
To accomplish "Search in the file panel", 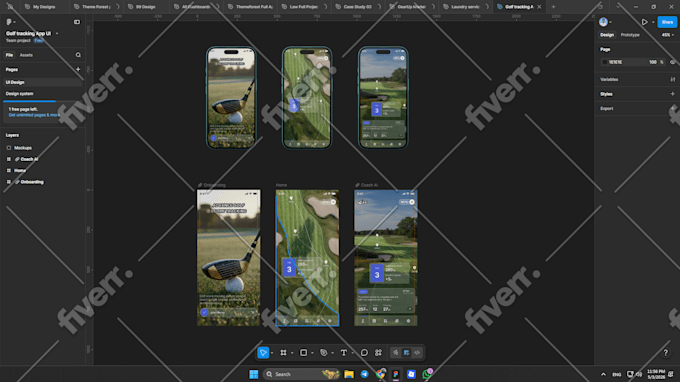I will tap(78, 55).
